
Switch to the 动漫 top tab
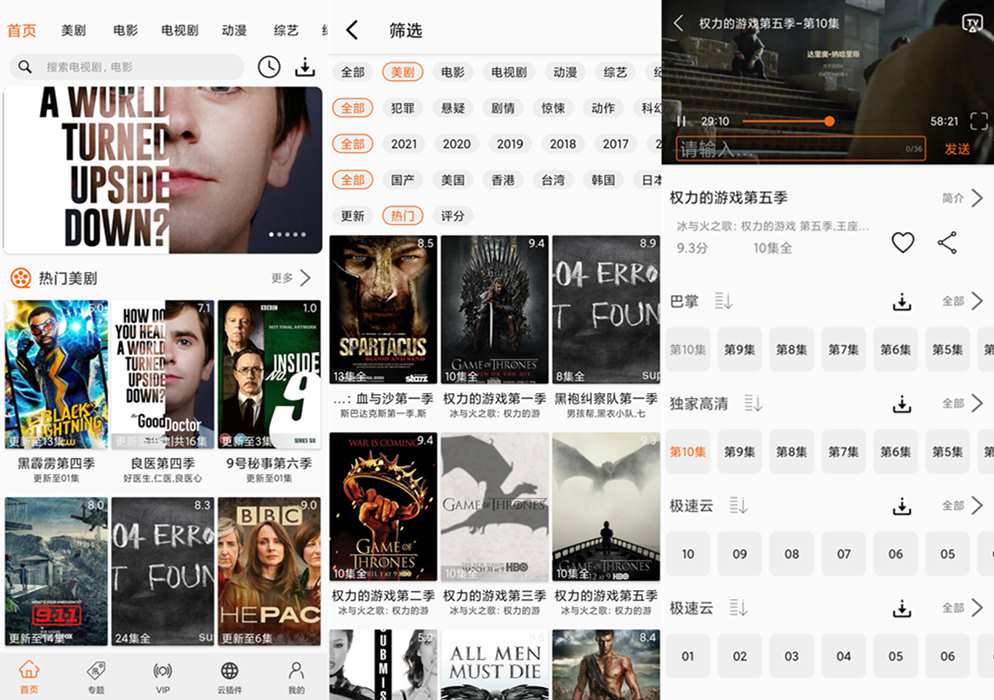tap(234, 30)
